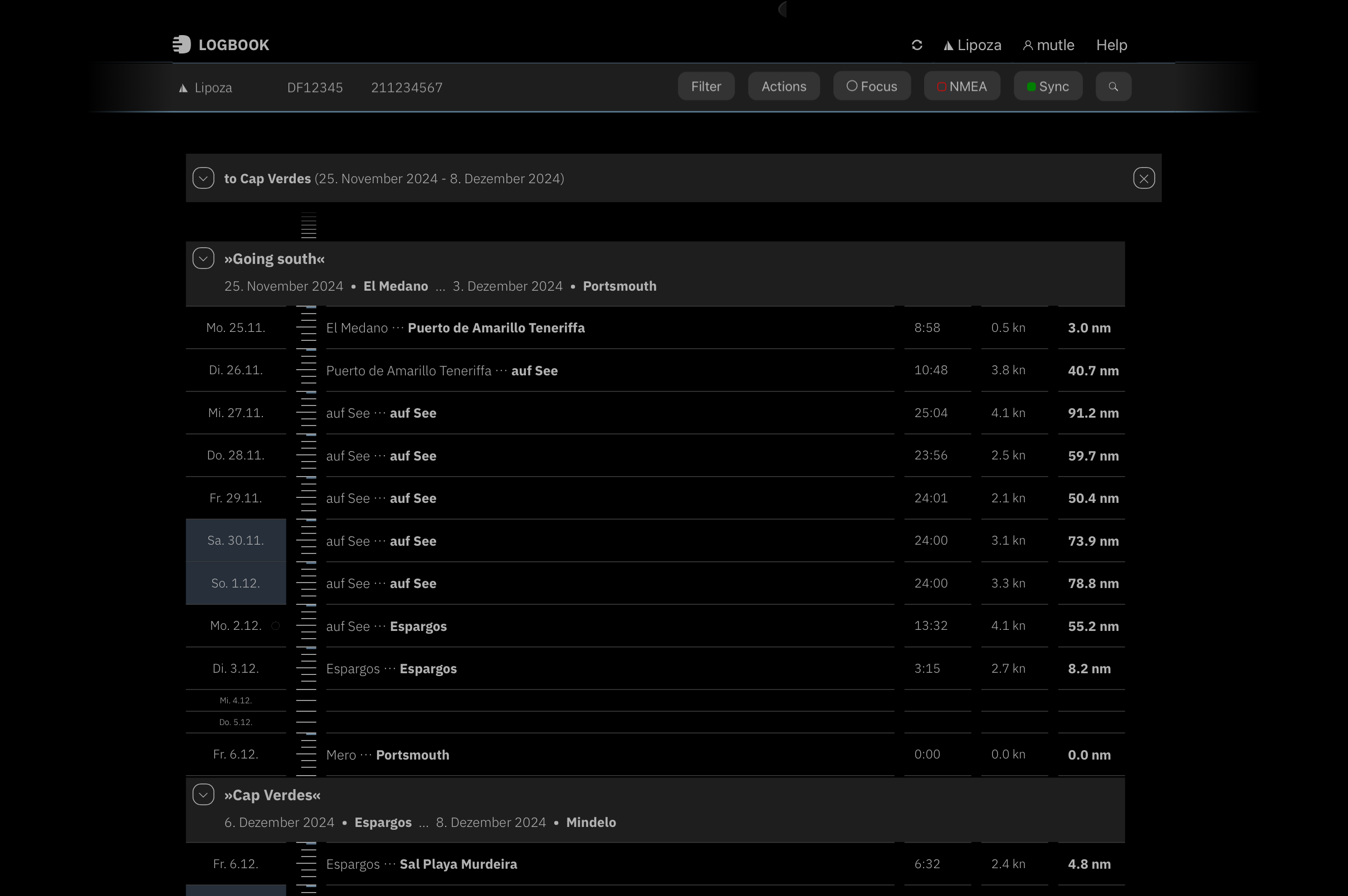Viewport: 1348px width, 896px height.
Task: Close the to Cap Verdes trip panel
Action: (x=1144, y=178)
